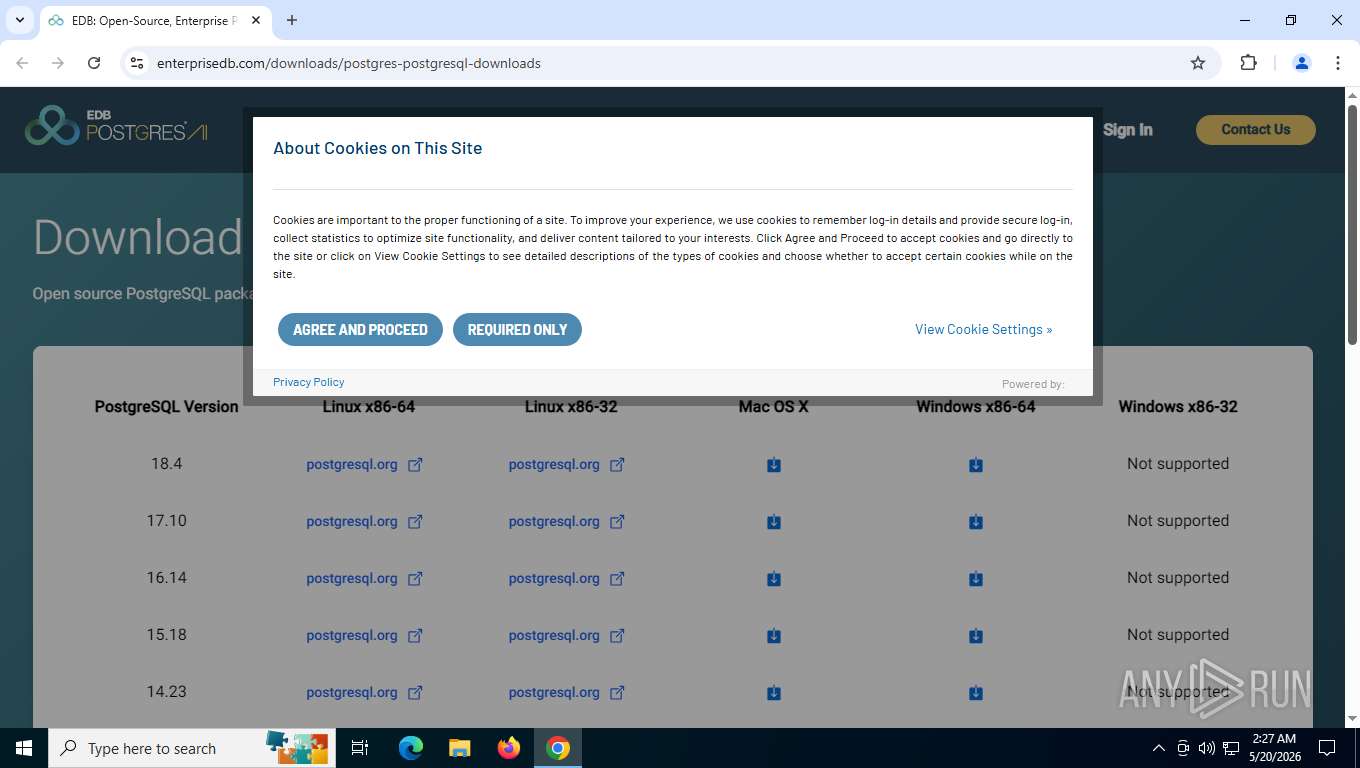
Task: Click external link icon for 14.23 Linux x86-64
Action: [415, 693]
